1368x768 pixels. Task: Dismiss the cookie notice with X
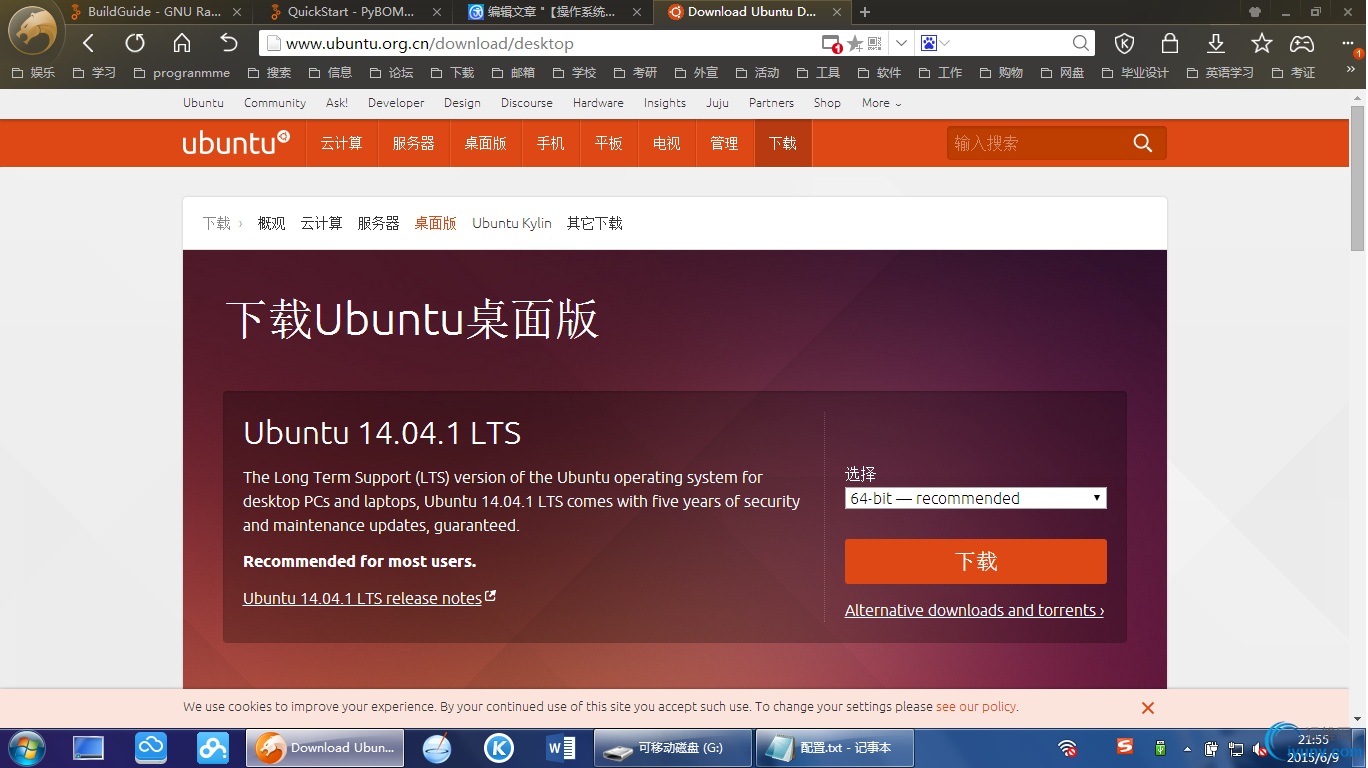1148,708
